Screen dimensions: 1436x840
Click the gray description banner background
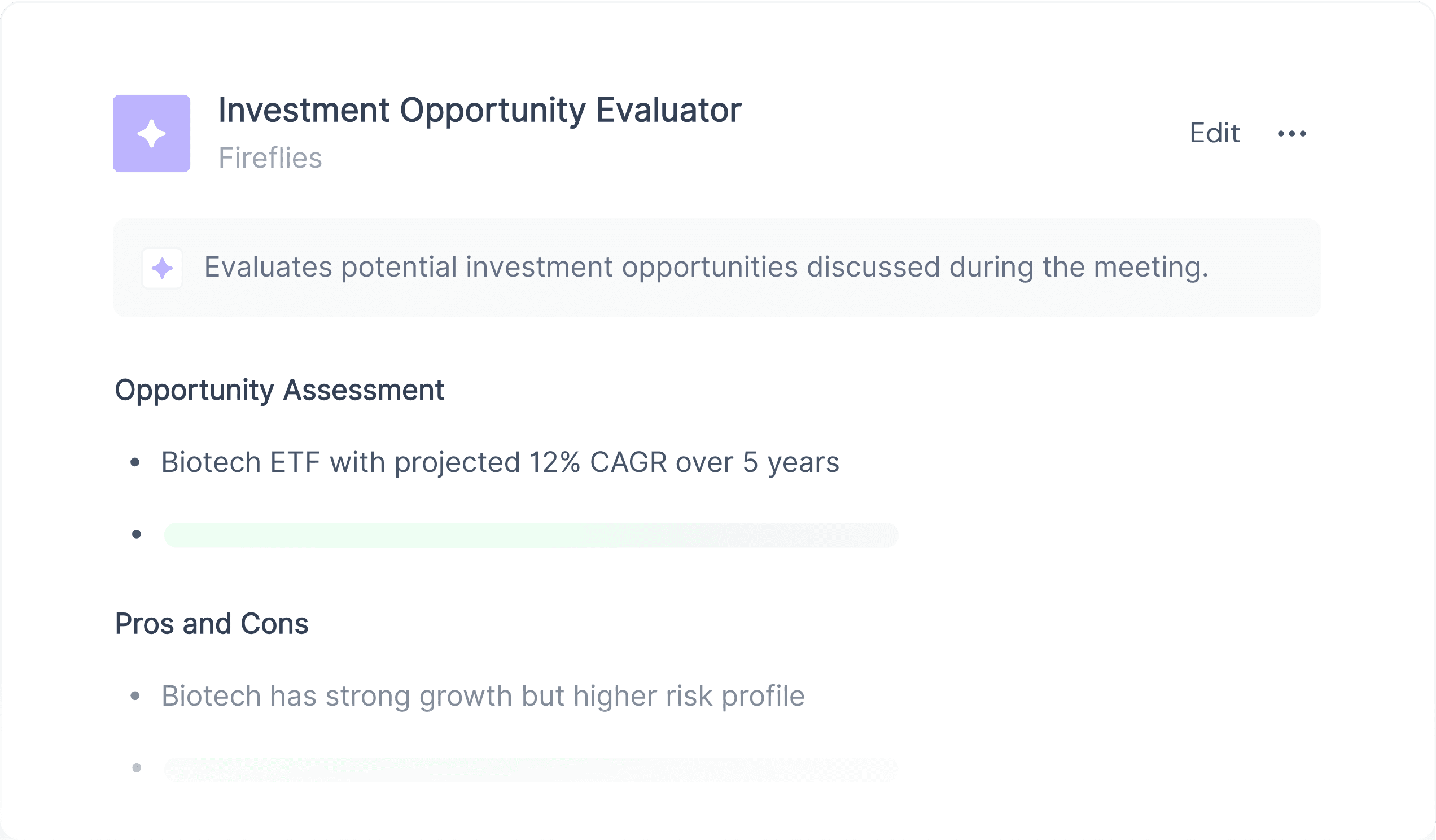point(717,268)
